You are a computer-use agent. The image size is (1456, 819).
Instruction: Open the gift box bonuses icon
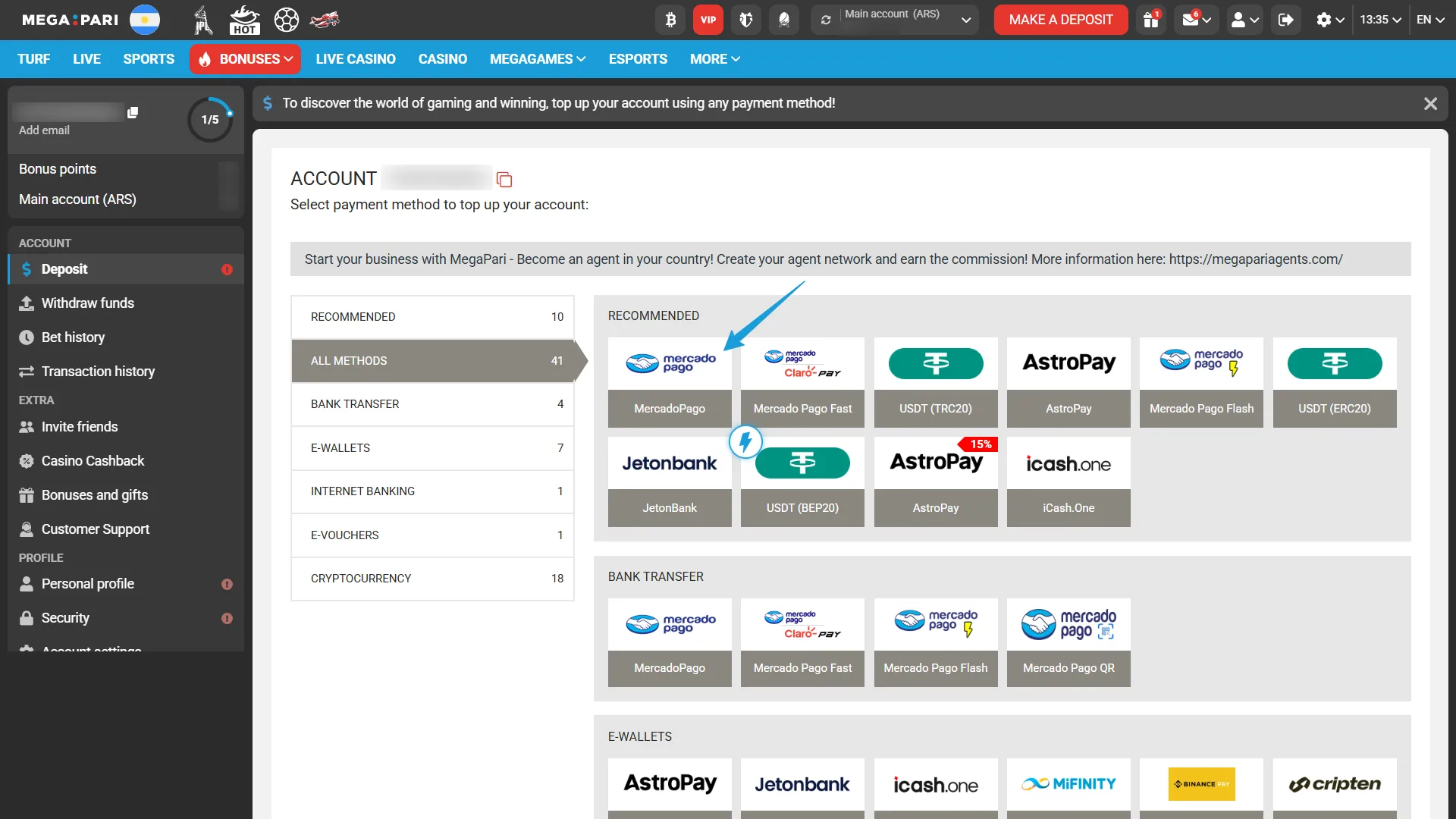click(x=1151, y=20)
